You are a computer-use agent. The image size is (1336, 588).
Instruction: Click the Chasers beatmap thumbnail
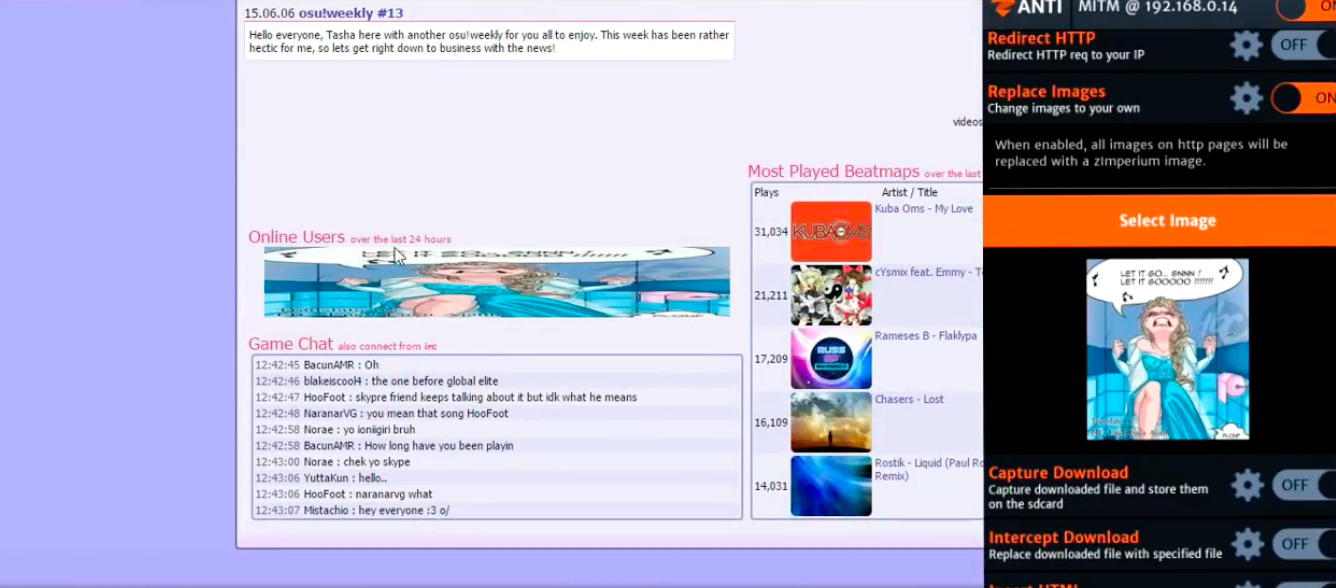(831, 422)
